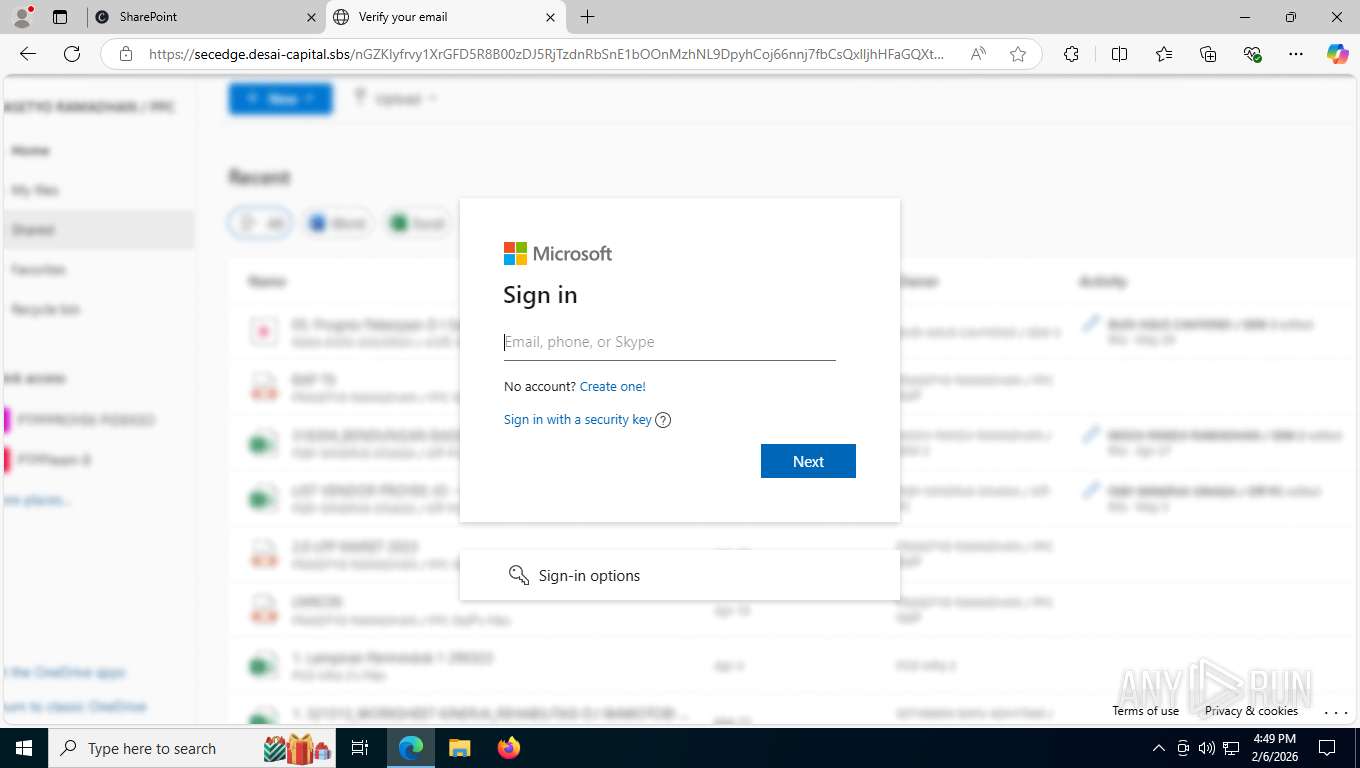Open the Windows Start menu
Screen dimensions: 1360x768
click(x=24, y=748)
